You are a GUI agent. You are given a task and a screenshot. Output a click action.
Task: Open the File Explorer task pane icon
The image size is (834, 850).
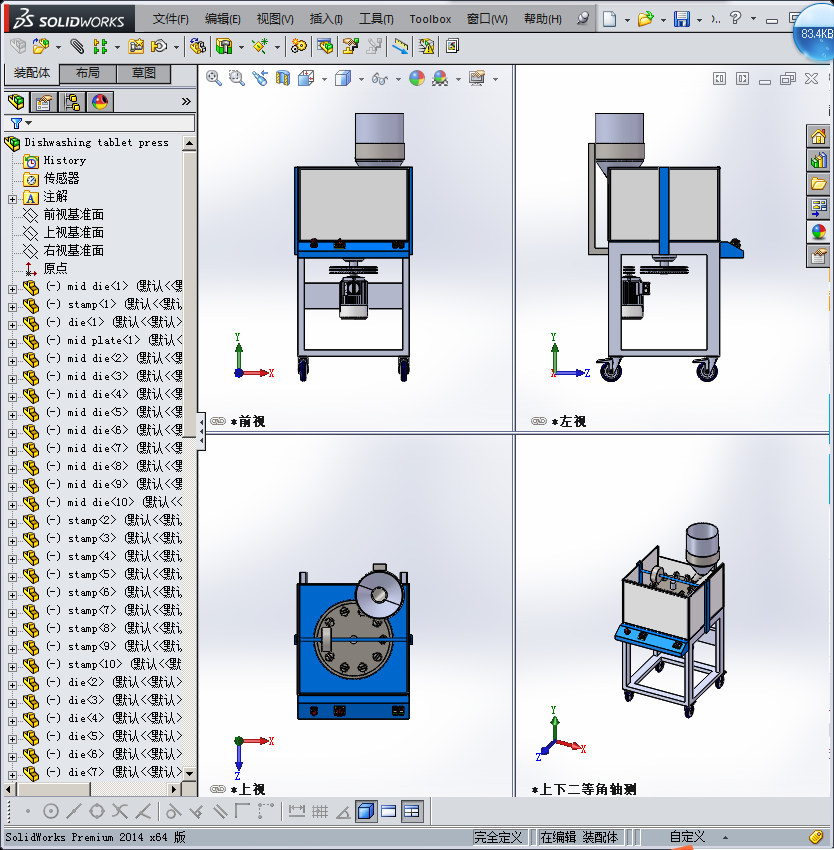(x=818, y=184)
